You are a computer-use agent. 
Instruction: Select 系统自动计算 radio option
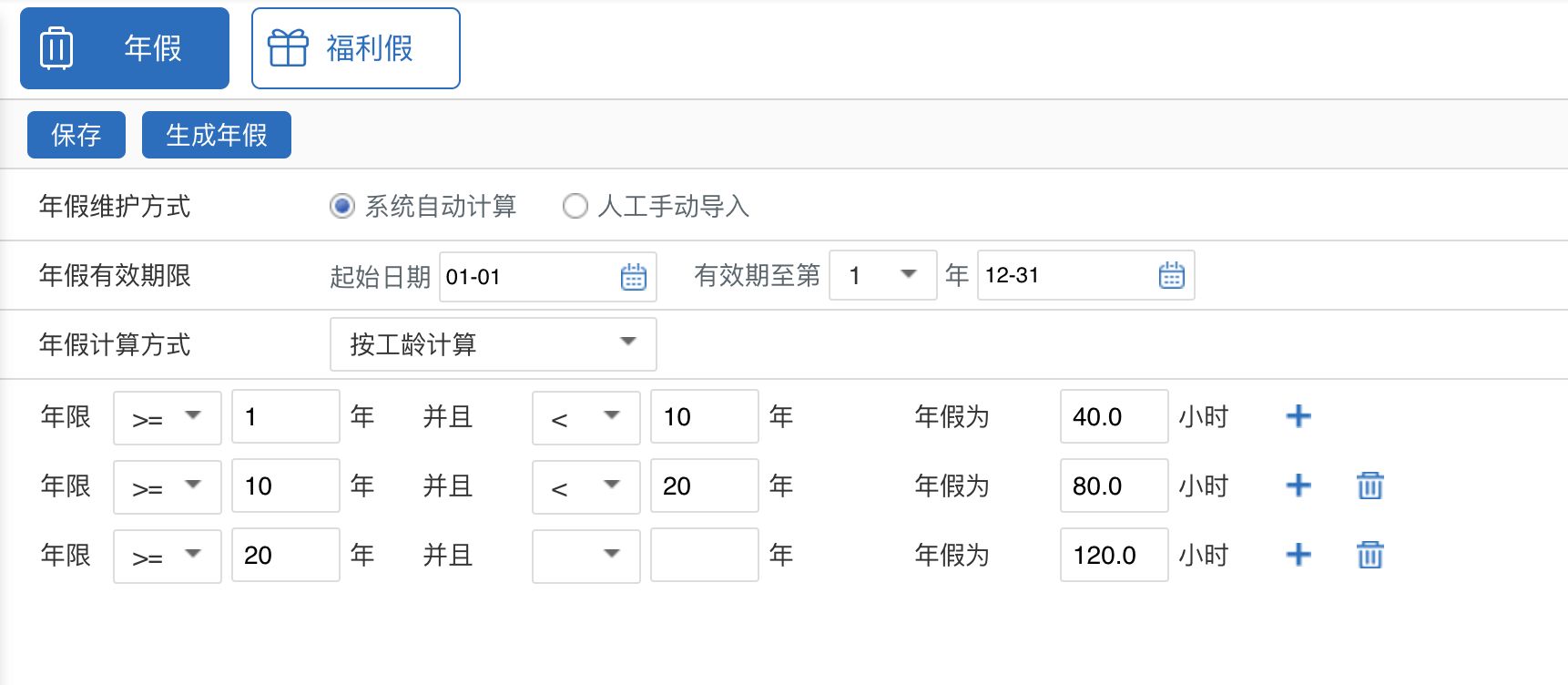[342, 207]
